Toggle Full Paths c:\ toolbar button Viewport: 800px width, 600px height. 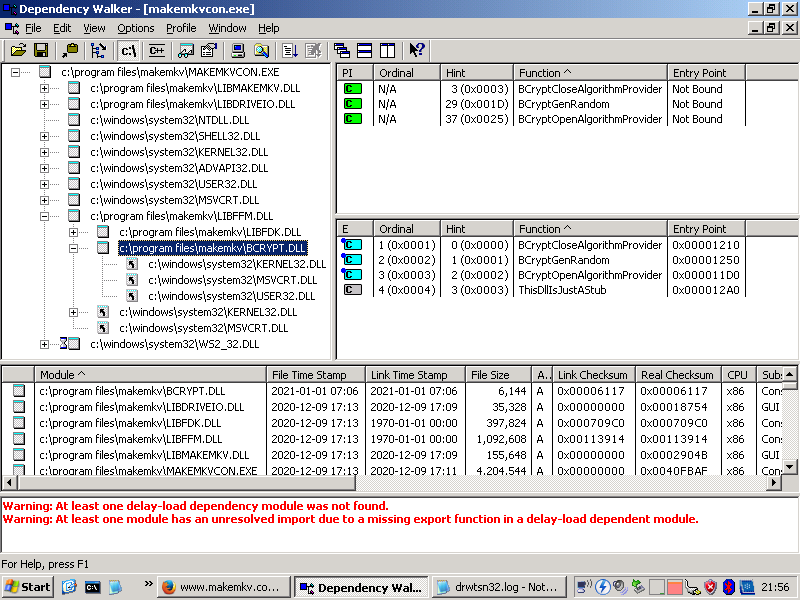pos(128,51)
